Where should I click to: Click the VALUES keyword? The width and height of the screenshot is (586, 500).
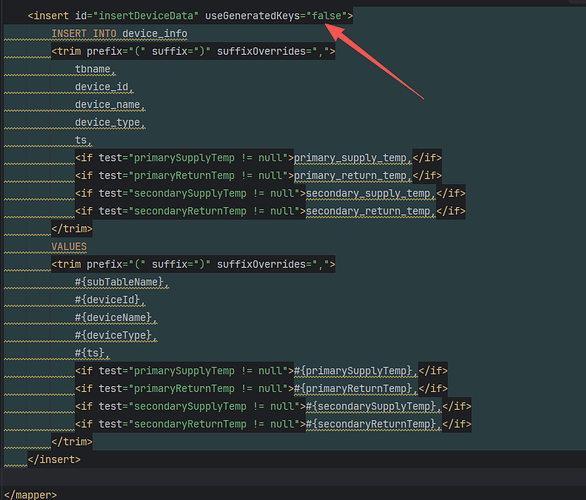coord(69,247)
